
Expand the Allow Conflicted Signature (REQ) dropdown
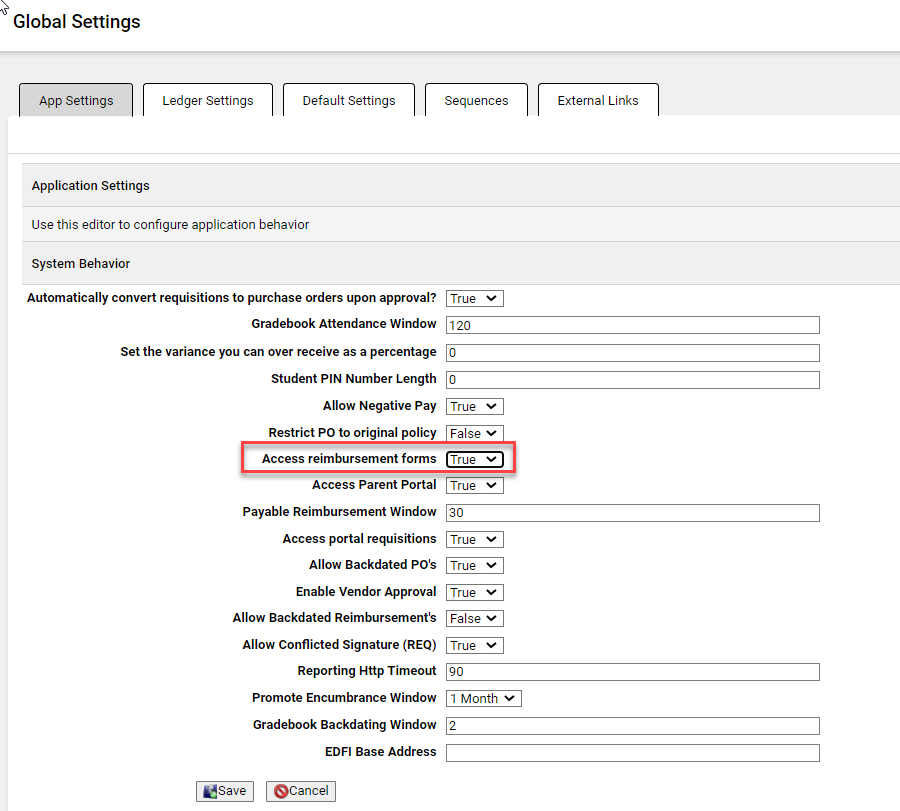click(x=473, y=645)
